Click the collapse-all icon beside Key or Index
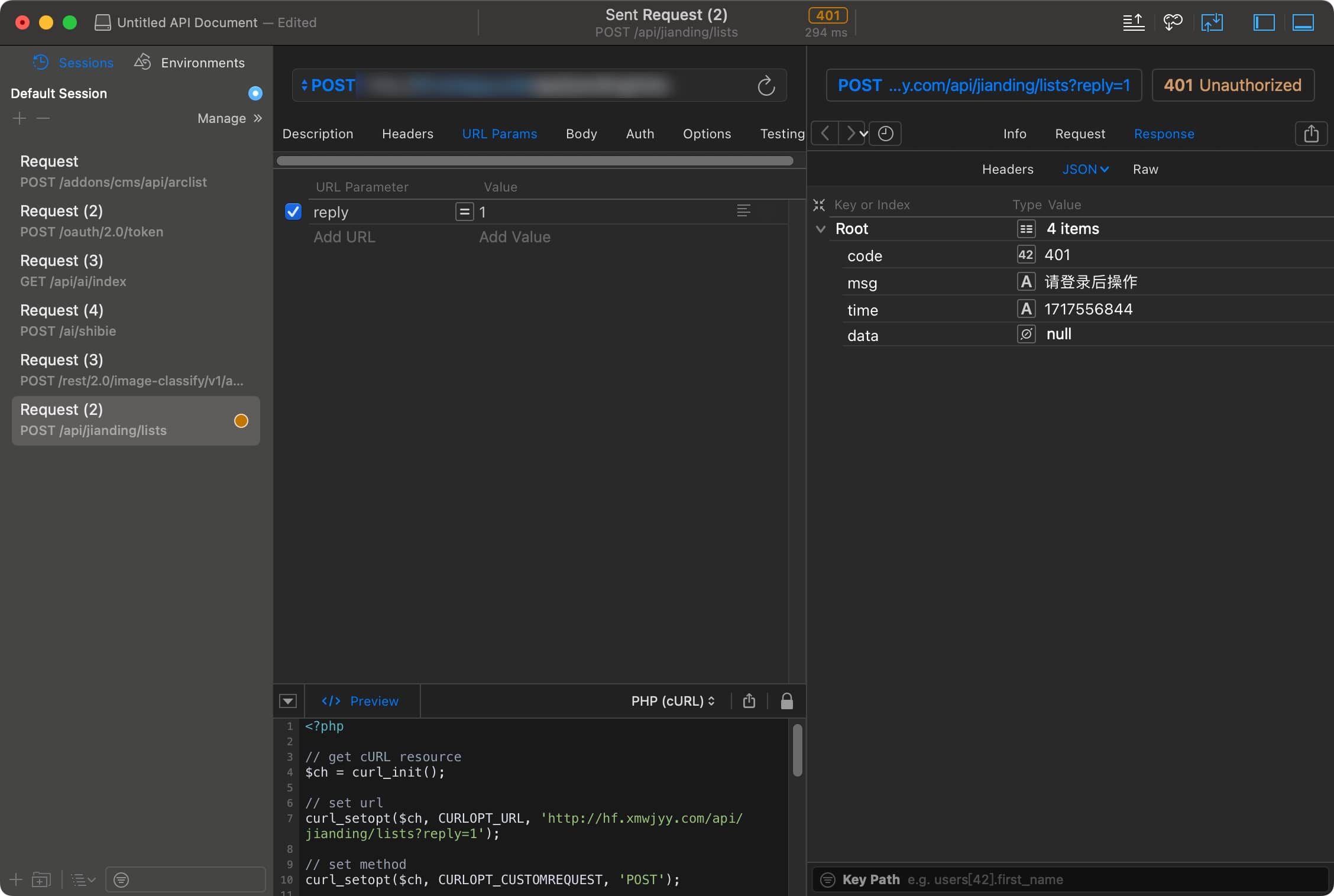 click(x=819, y=205)
